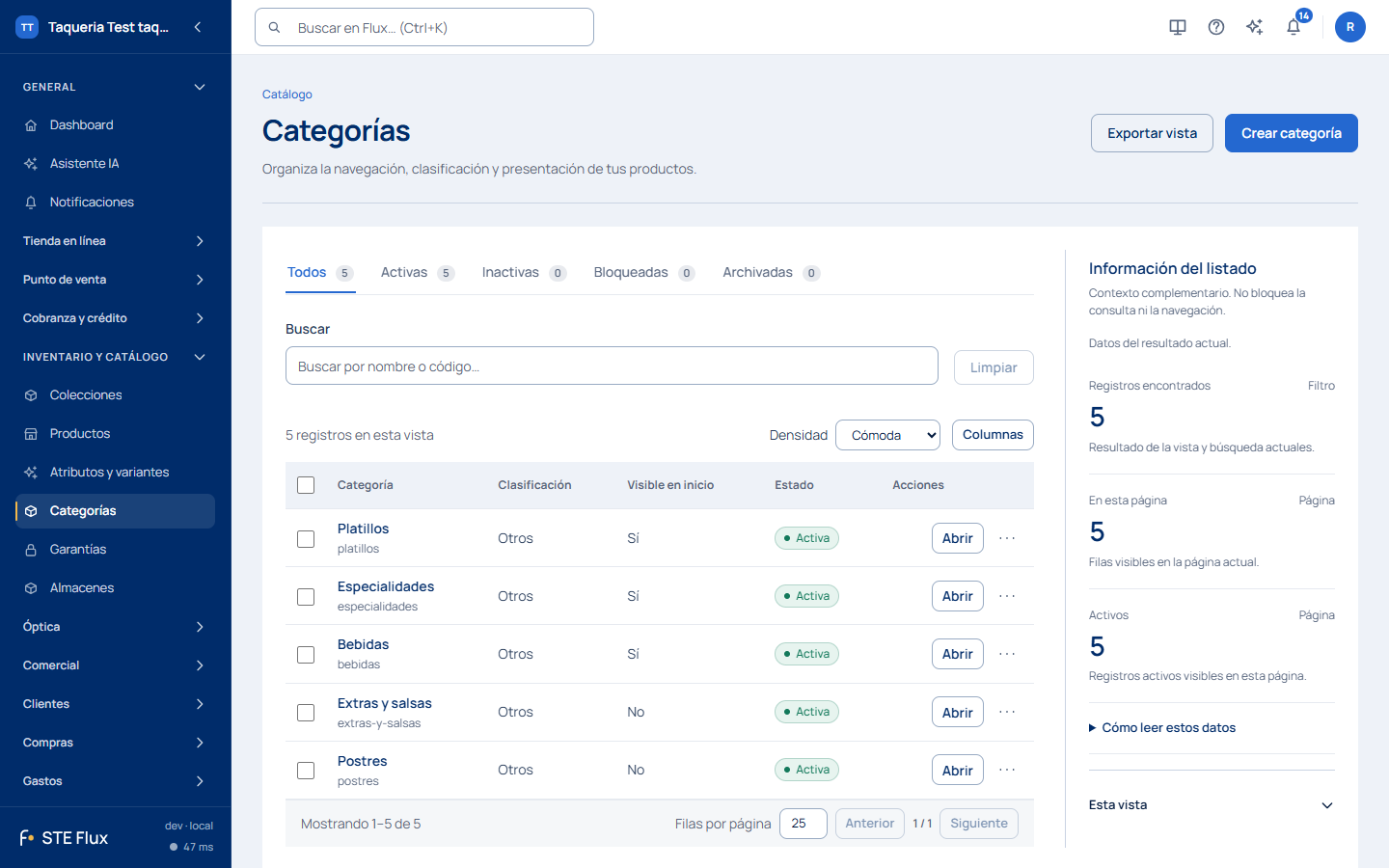Expand the Esta vista panel

pos(1212,805)
